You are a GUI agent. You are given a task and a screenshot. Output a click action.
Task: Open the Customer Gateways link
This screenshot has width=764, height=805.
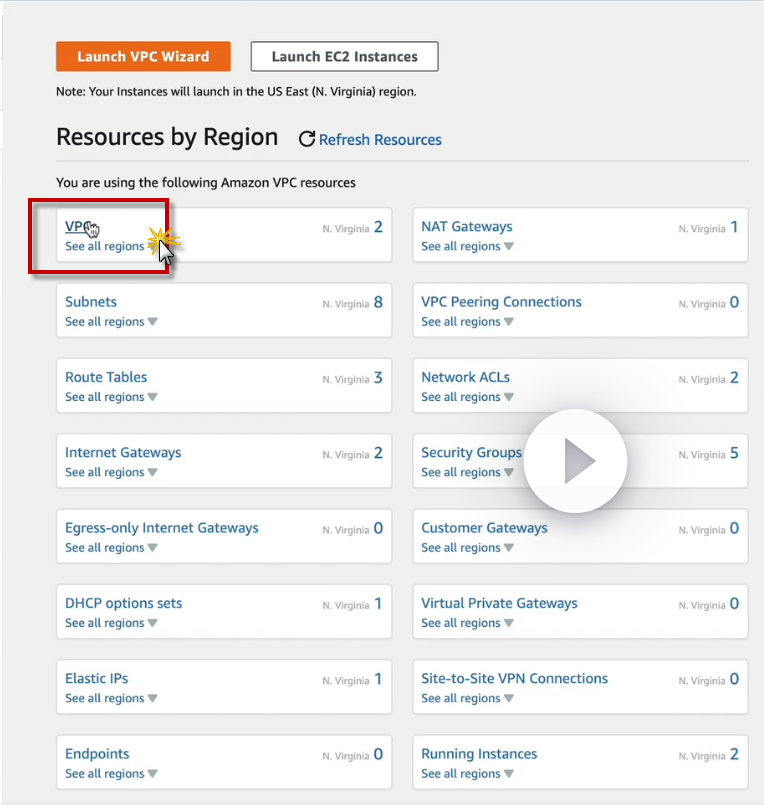(x=484, y=528)
